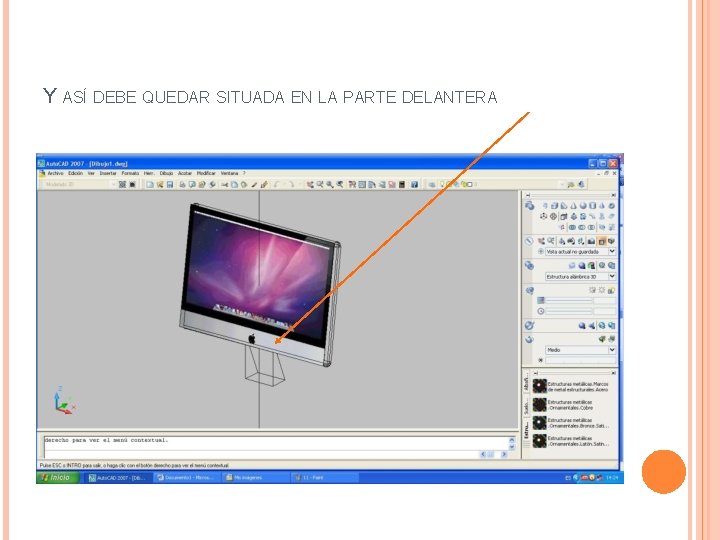720x540 pixels.
Task: Switch to 'AutoCAD 2007' taskbar button
Action: pos(118,478)
